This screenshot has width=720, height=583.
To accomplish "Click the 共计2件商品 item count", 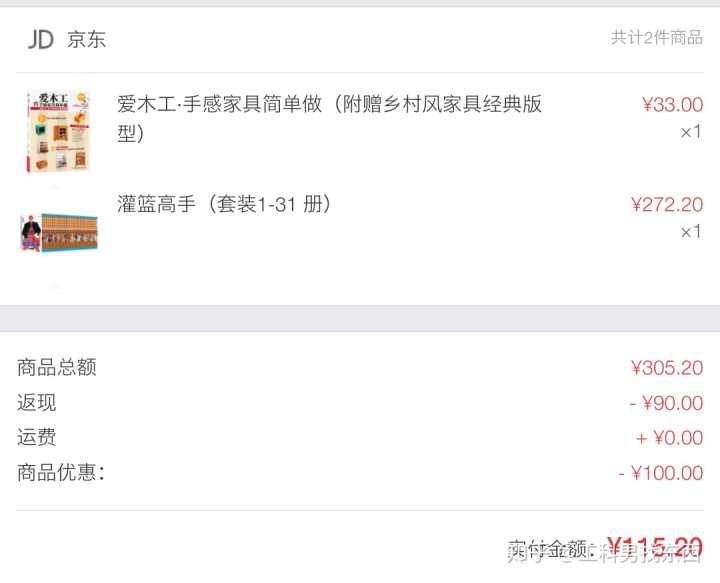I will 657,38.
